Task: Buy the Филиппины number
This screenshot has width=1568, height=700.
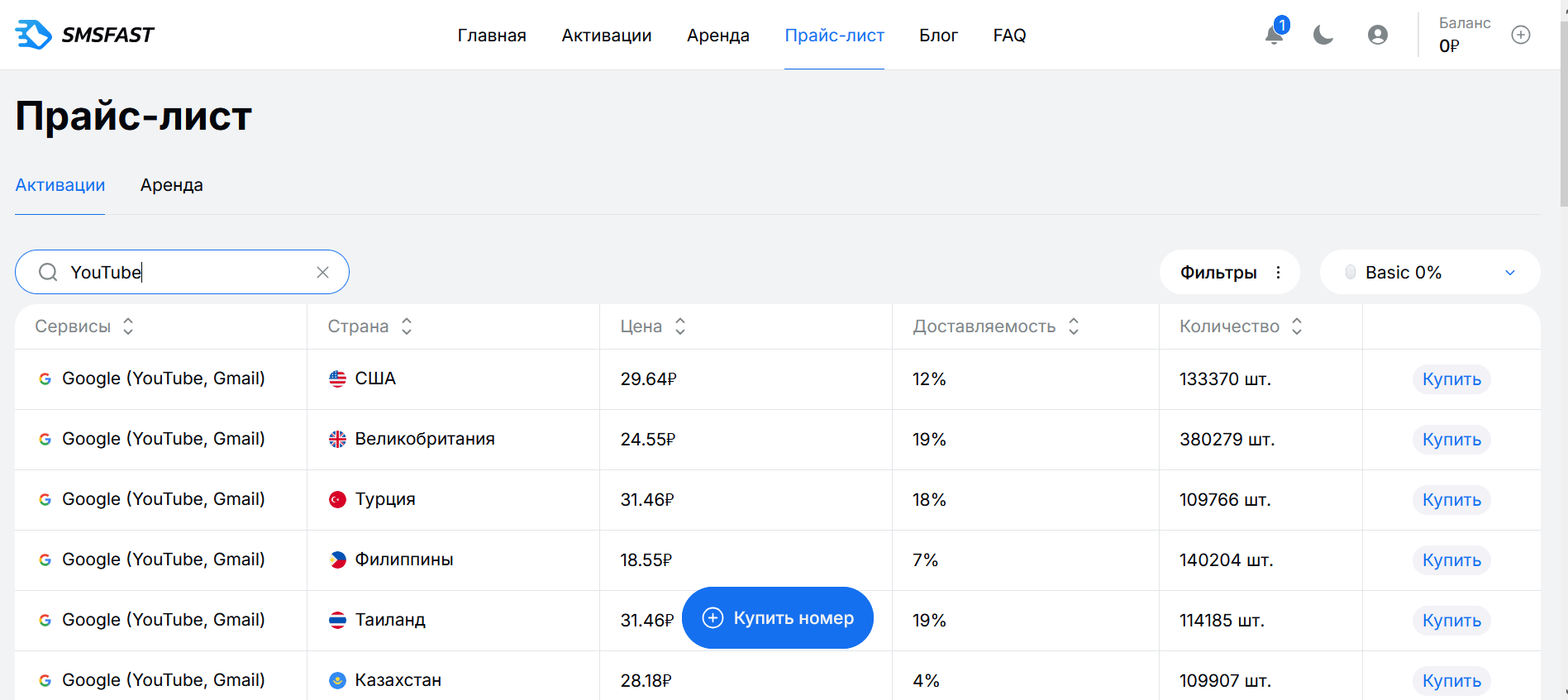Action: click(1451, 560)
